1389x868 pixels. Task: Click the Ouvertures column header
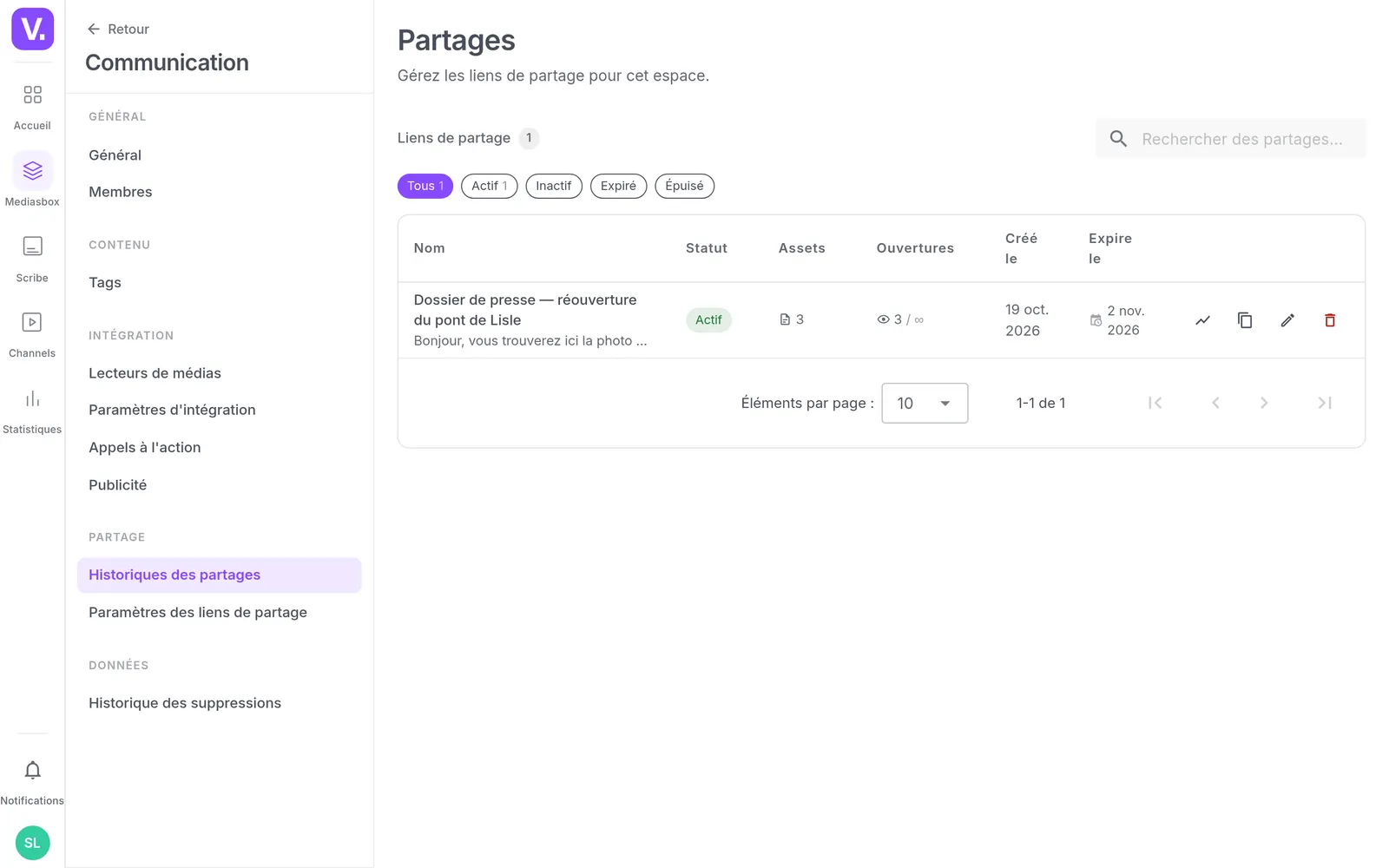[915, 248]
